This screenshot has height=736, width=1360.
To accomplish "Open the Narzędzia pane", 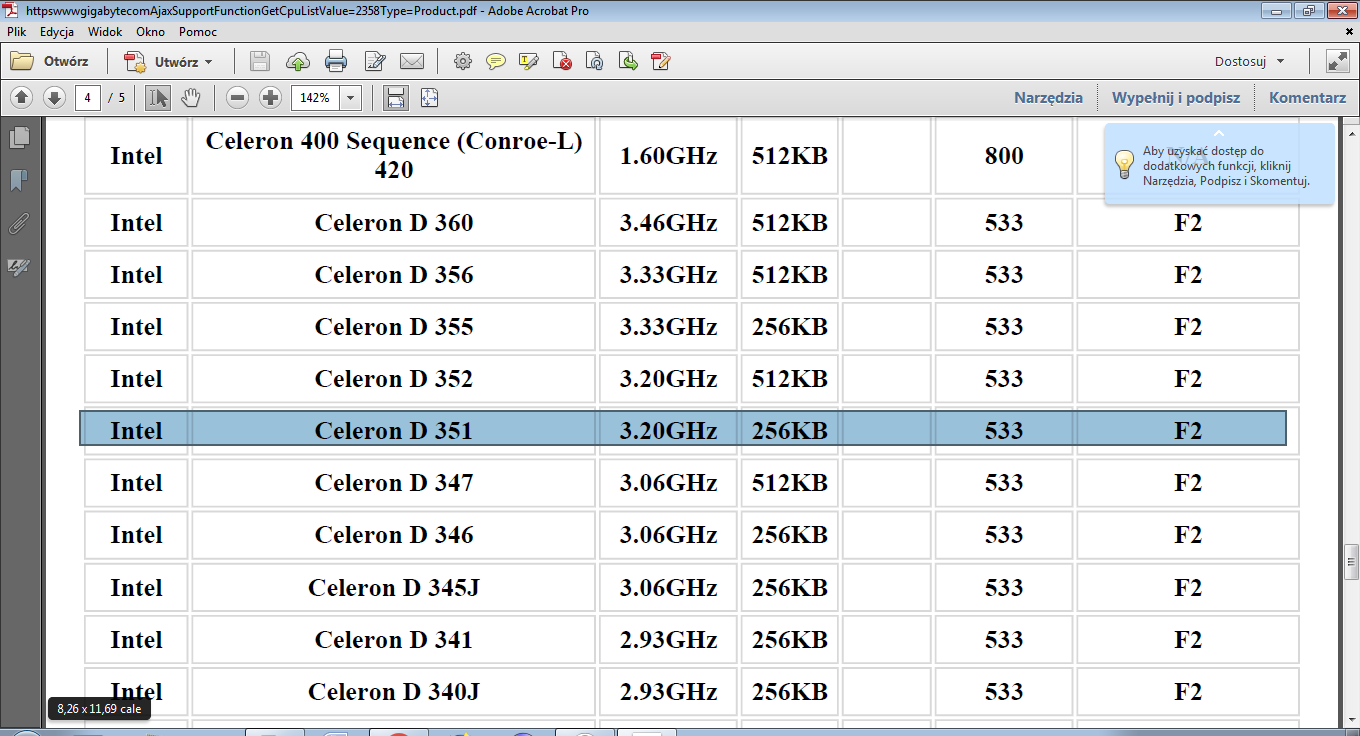I will 1048,97.
